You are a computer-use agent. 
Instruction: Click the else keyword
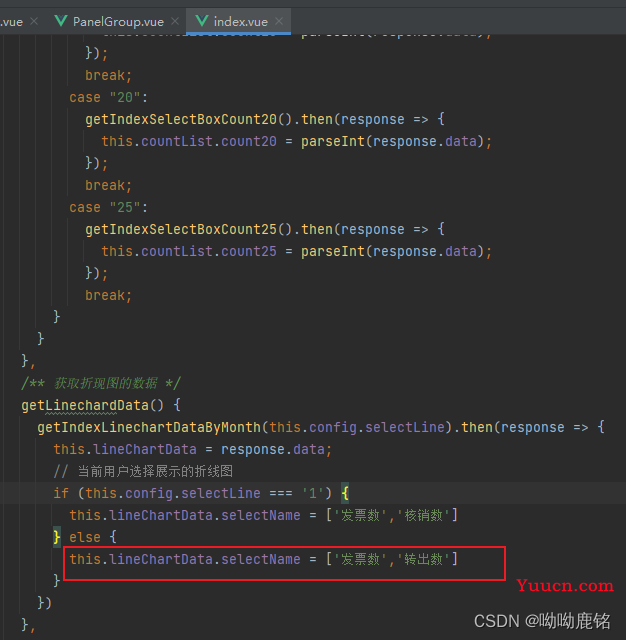[85, 538]
